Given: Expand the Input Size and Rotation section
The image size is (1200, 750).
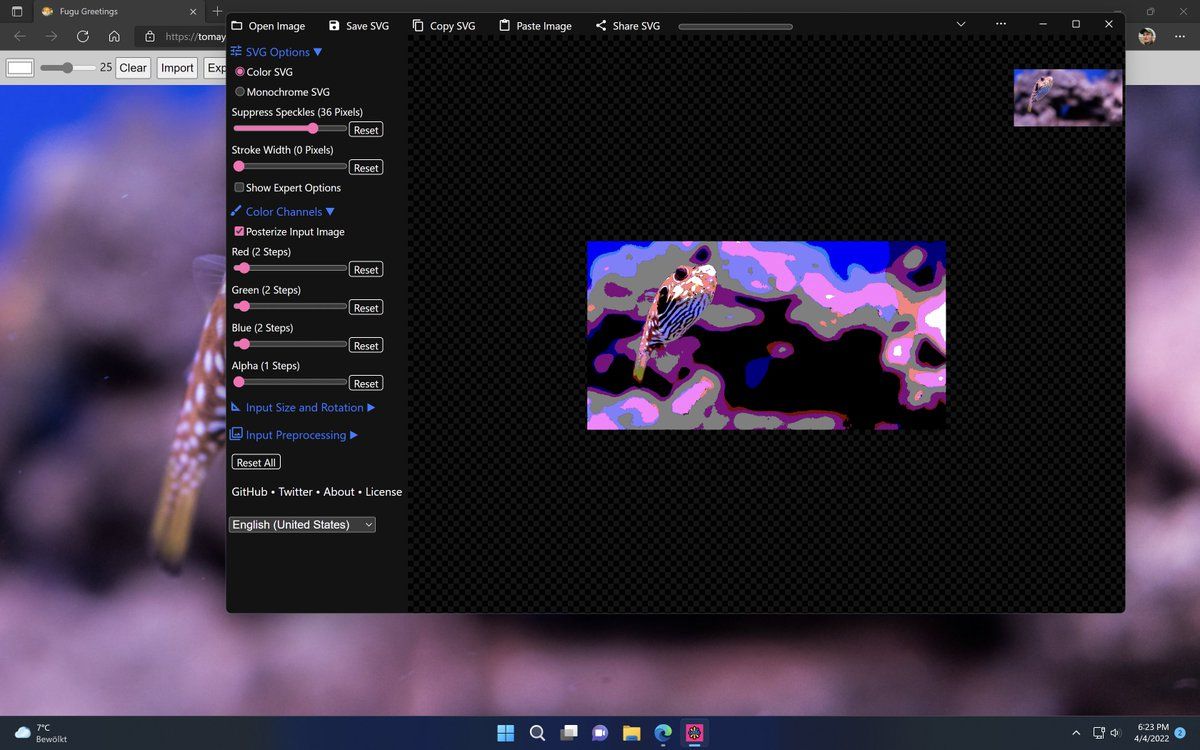Looking at the screenshot, I should coord(303,408).
